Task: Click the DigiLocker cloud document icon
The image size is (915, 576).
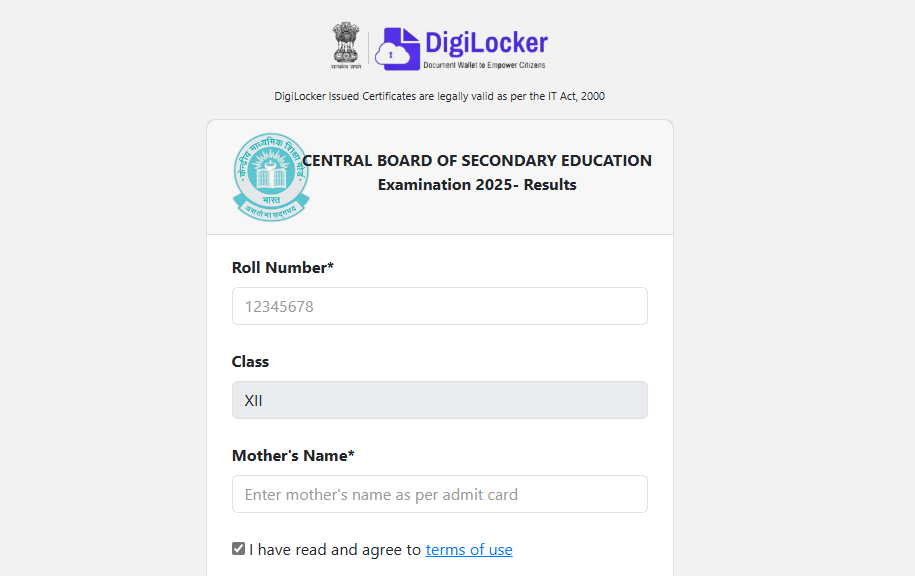Action: [397, 49]
